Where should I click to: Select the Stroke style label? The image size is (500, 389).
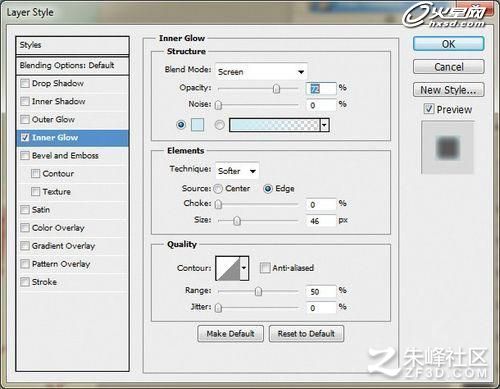[44, 282]
